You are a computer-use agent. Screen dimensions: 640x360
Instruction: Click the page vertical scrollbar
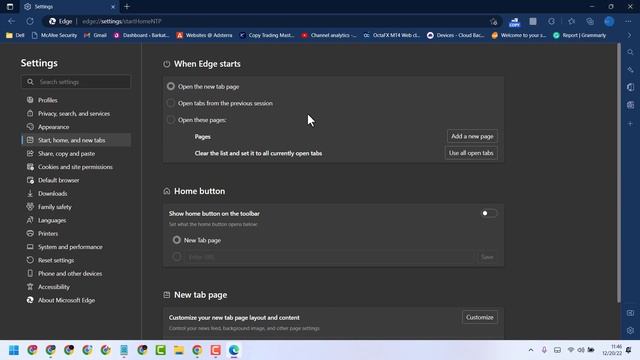619,172
